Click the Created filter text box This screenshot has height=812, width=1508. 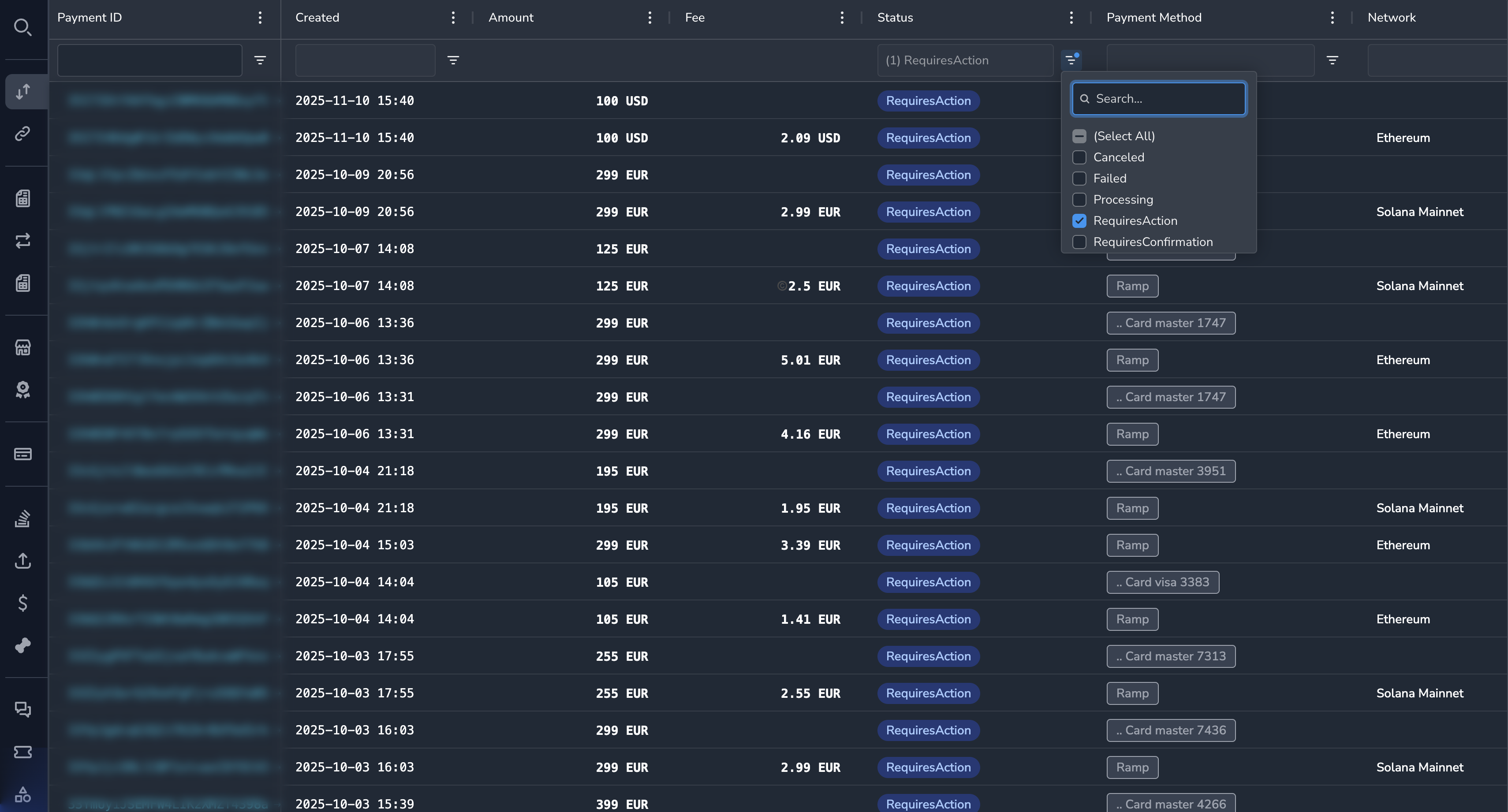tap(365, 60)
